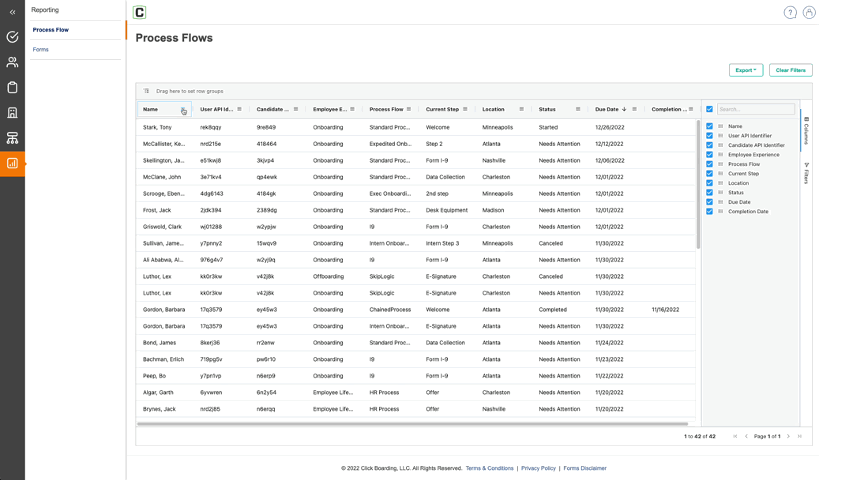Toggle the select-all columns checkbox
This screenshot has height=480, width=853.
709,109
